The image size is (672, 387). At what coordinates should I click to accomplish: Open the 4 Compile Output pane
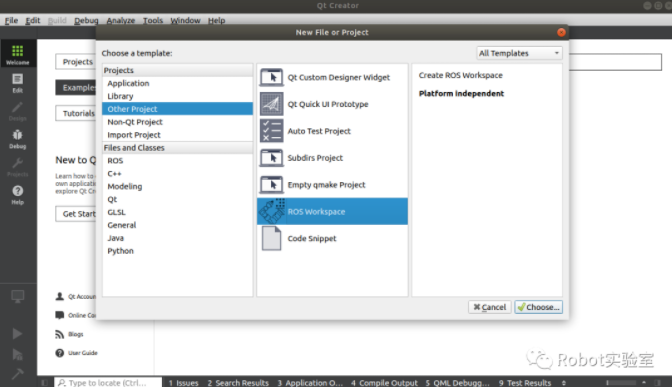pyautogui.click(x=384, y=383)
